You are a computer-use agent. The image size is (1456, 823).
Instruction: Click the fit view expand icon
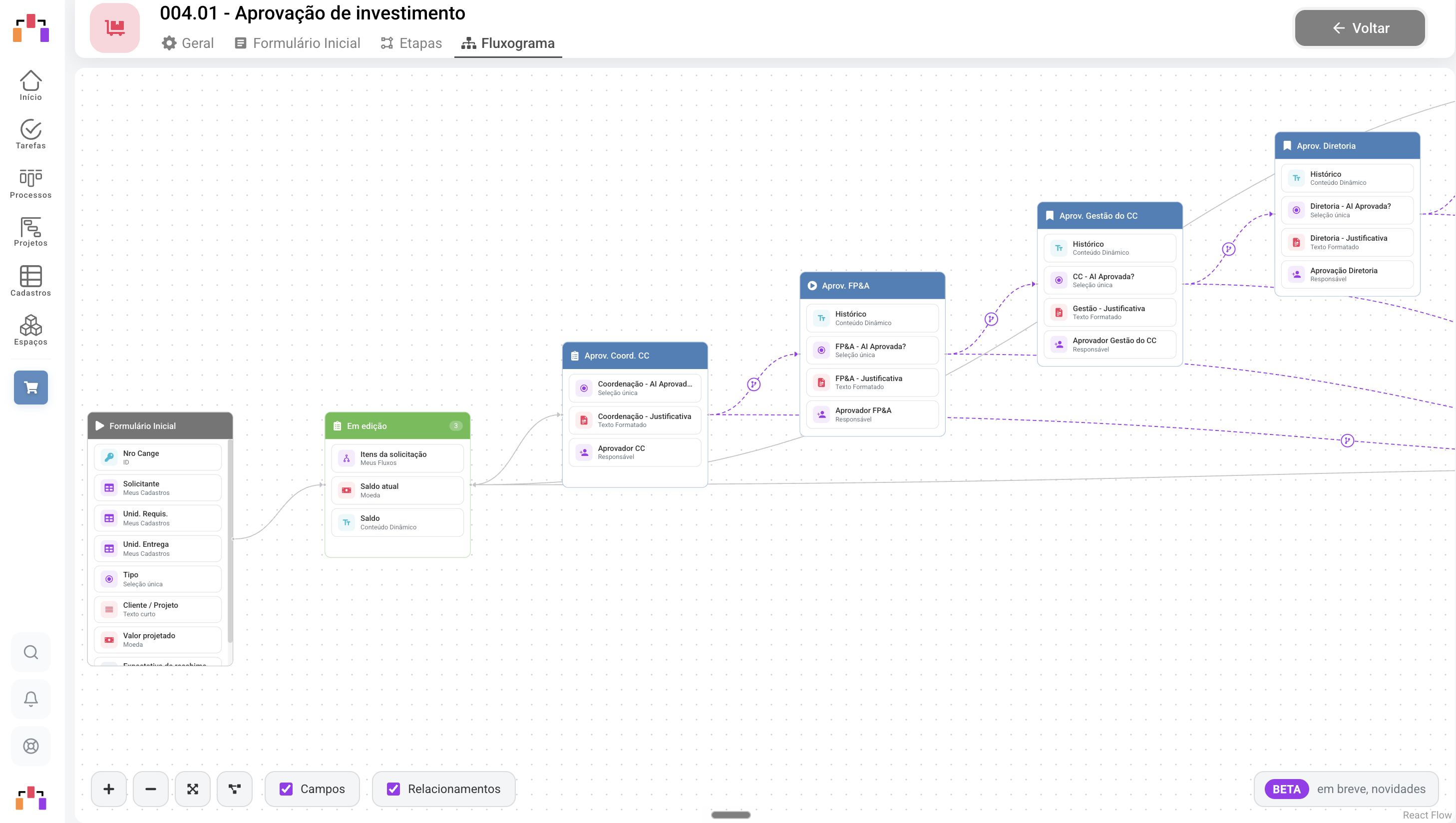(x=193, y=789)
